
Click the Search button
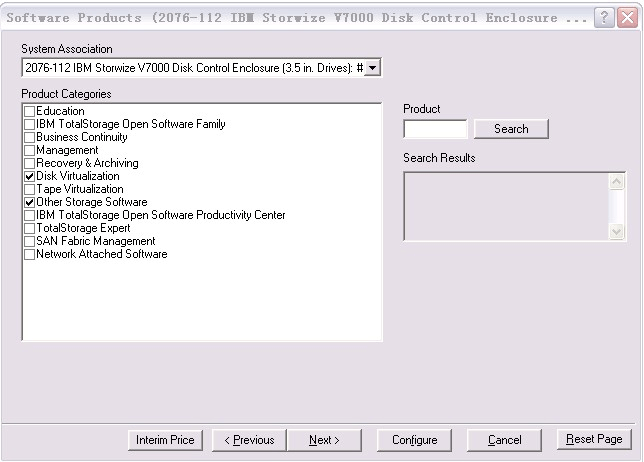point(511,129)
